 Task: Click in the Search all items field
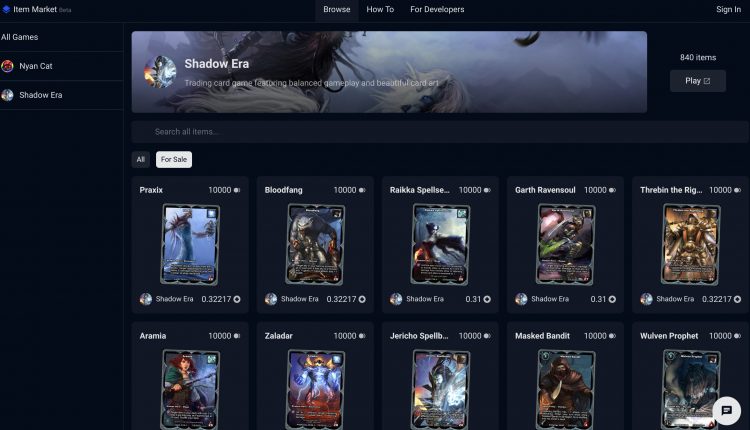(x=440, y=132)
